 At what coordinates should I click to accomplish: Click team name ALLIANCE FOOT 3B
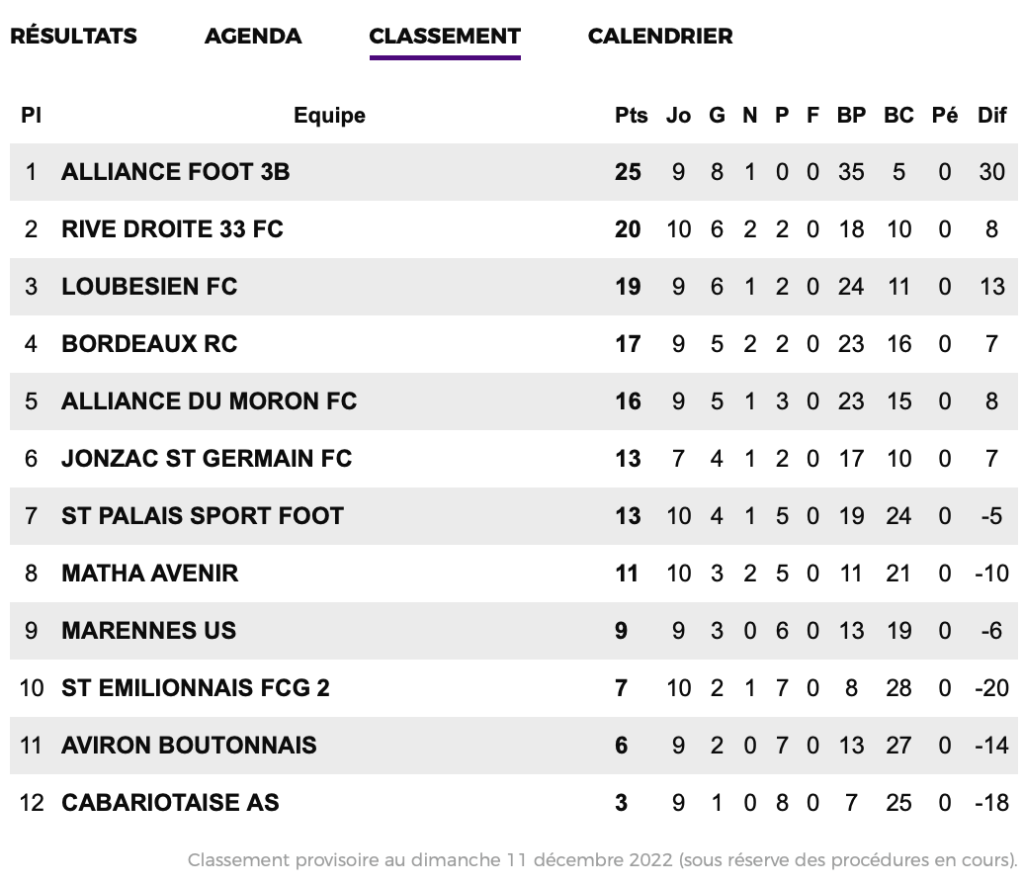pos(176,172)
